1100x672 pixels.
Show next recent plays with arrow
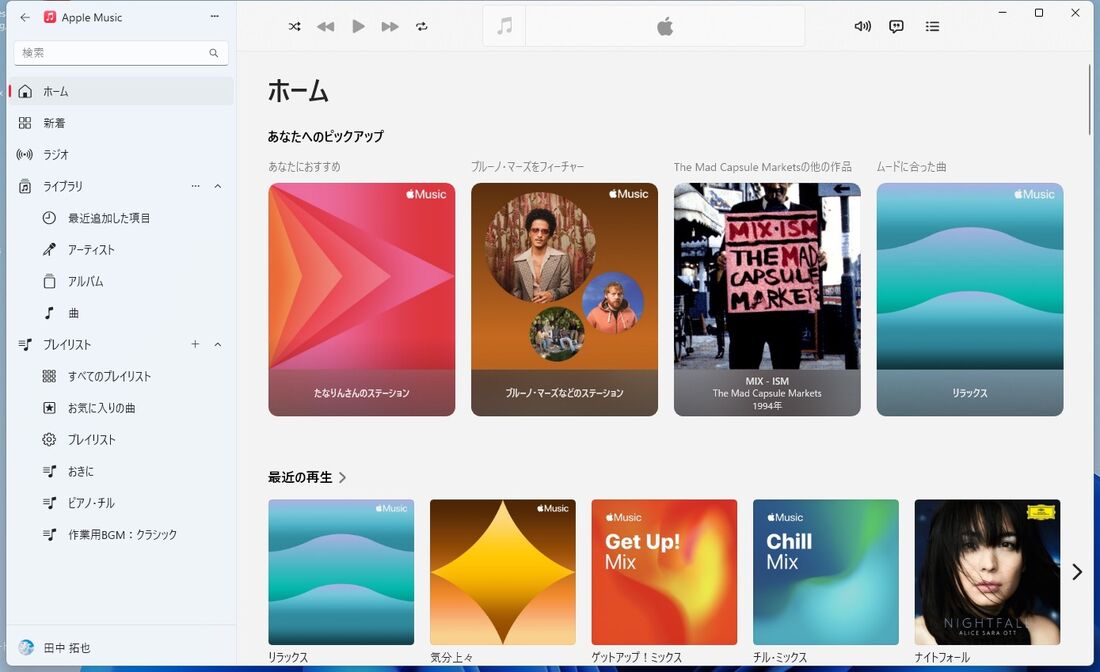(1077, 572)
